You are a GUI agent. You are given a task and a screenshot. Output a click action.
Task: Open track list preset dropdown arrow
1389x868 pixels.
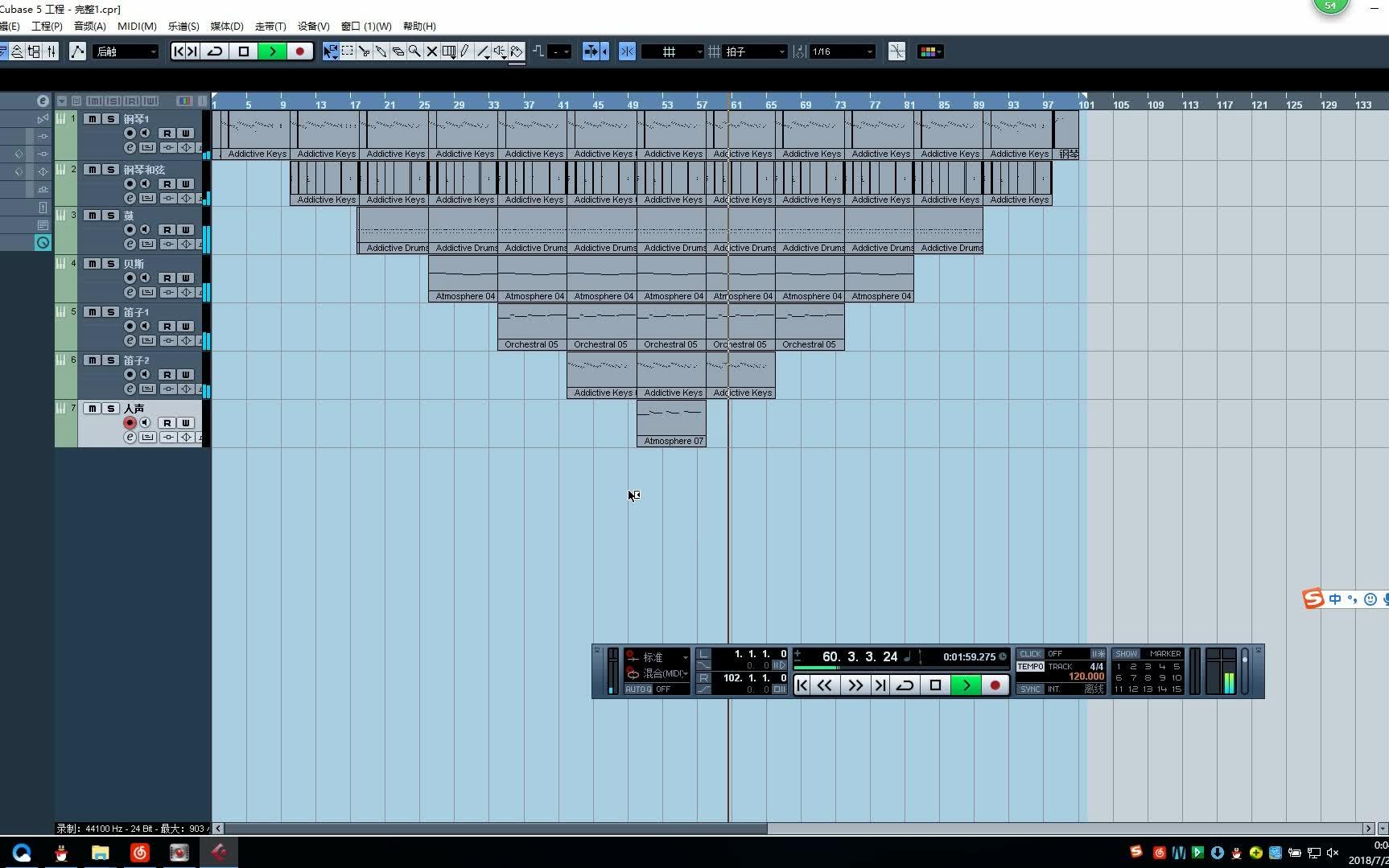[61, 101]
